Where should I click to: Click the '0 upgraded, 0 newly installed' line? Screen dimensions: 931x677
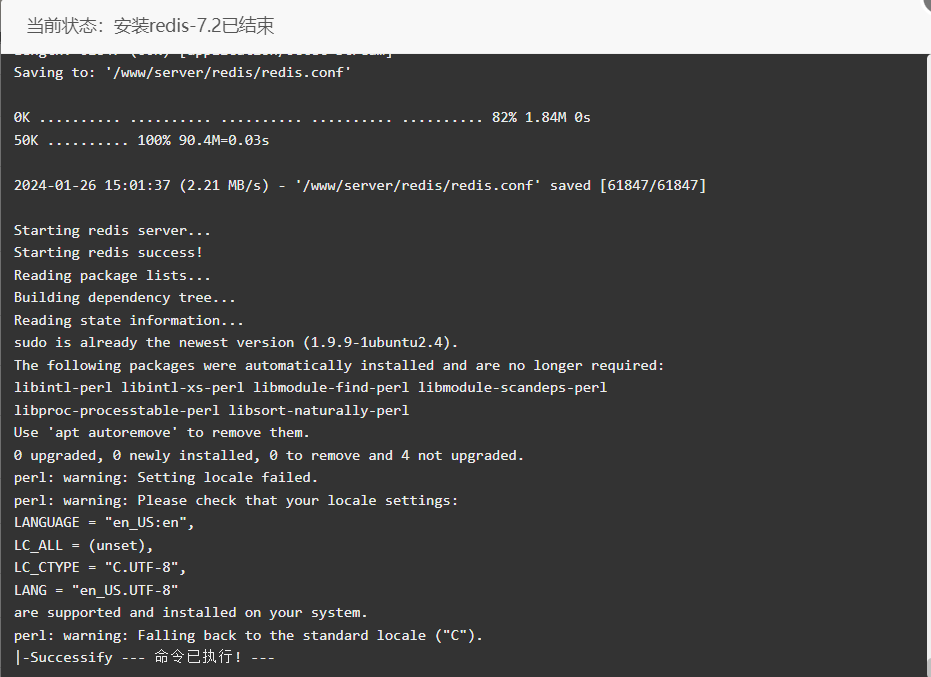pyautogui.click(x=269, y=455)
